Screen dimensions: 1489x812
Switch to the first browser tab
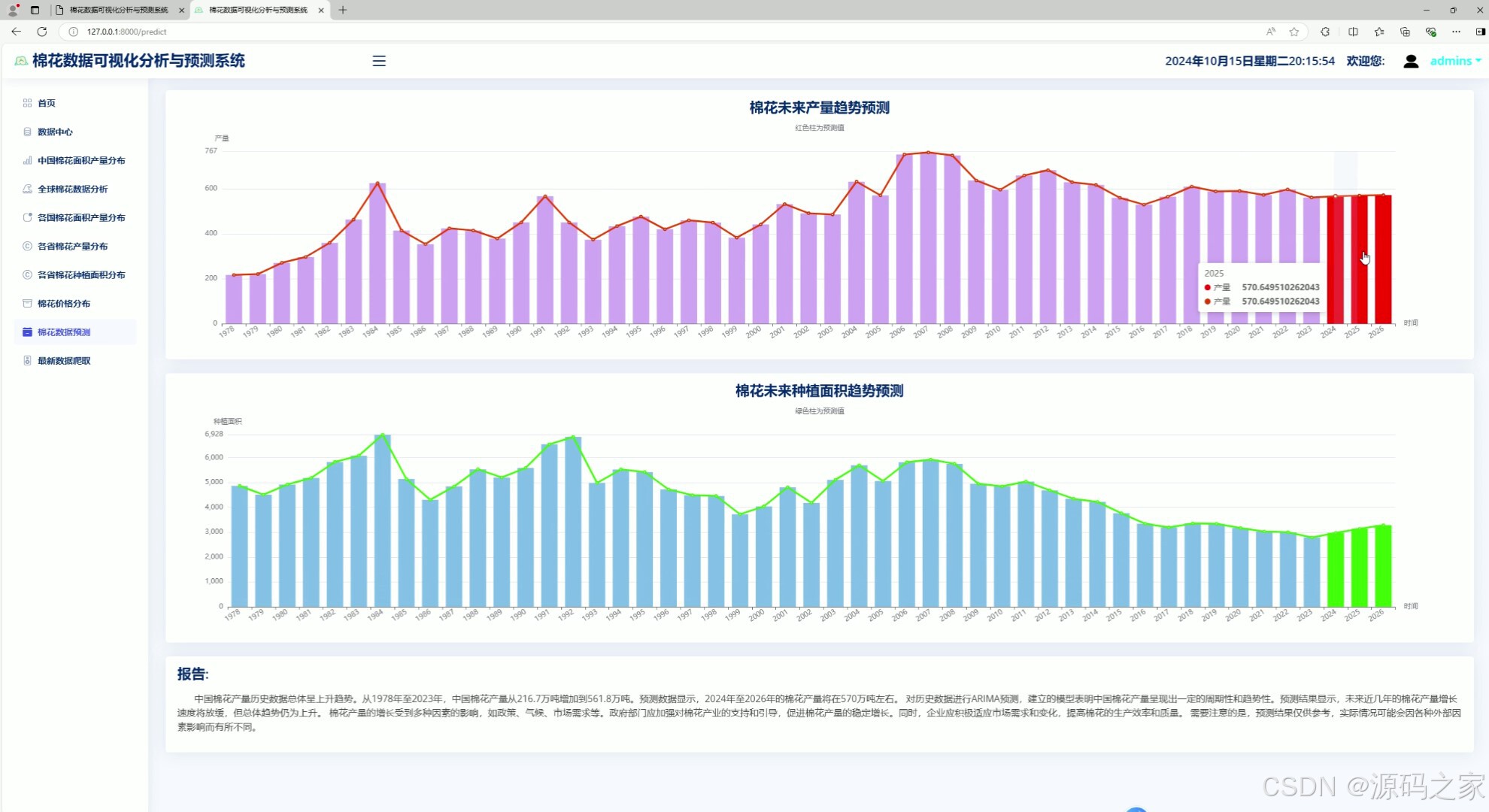[x=119, y=10]
